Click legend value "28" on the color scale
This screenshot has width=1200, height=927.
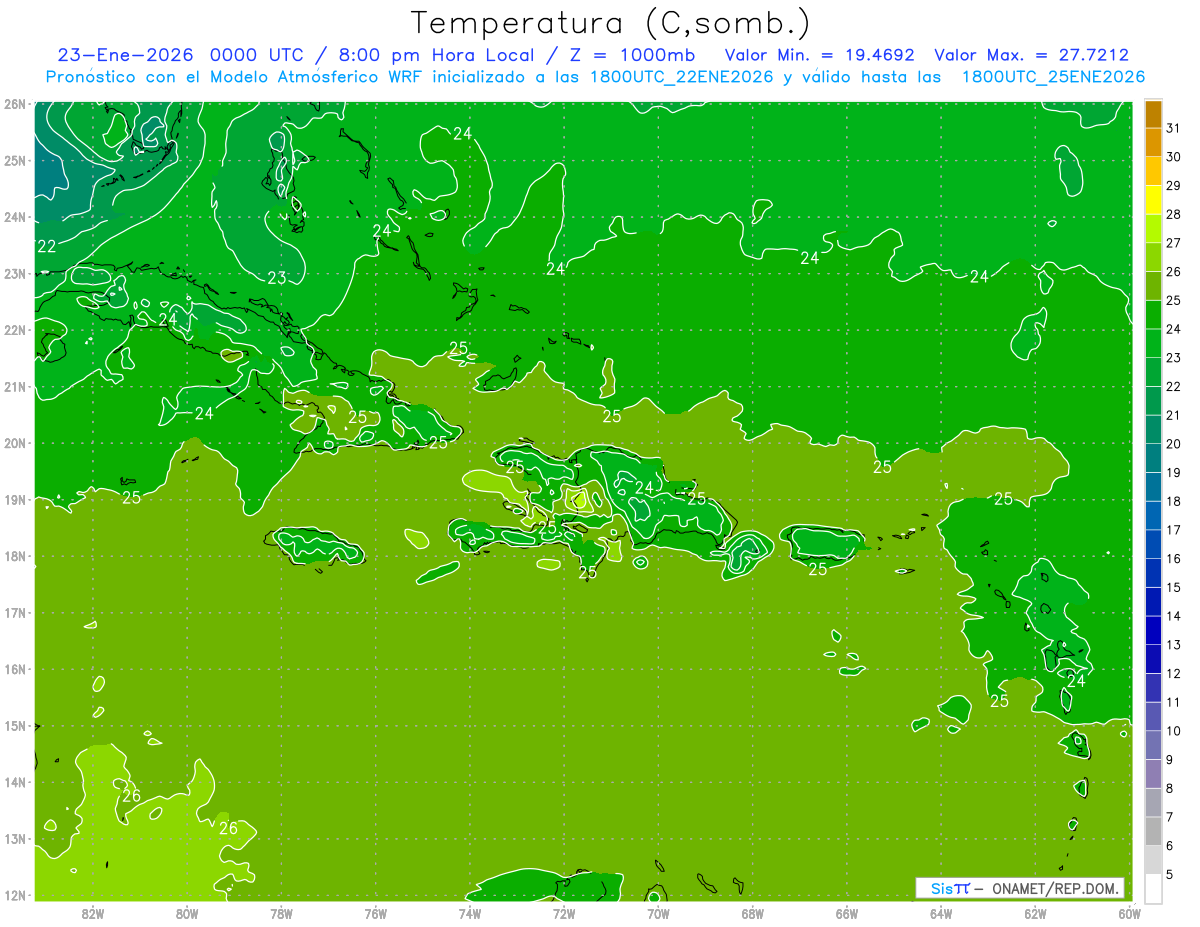pyautogui.click(x=1174, y=214)
